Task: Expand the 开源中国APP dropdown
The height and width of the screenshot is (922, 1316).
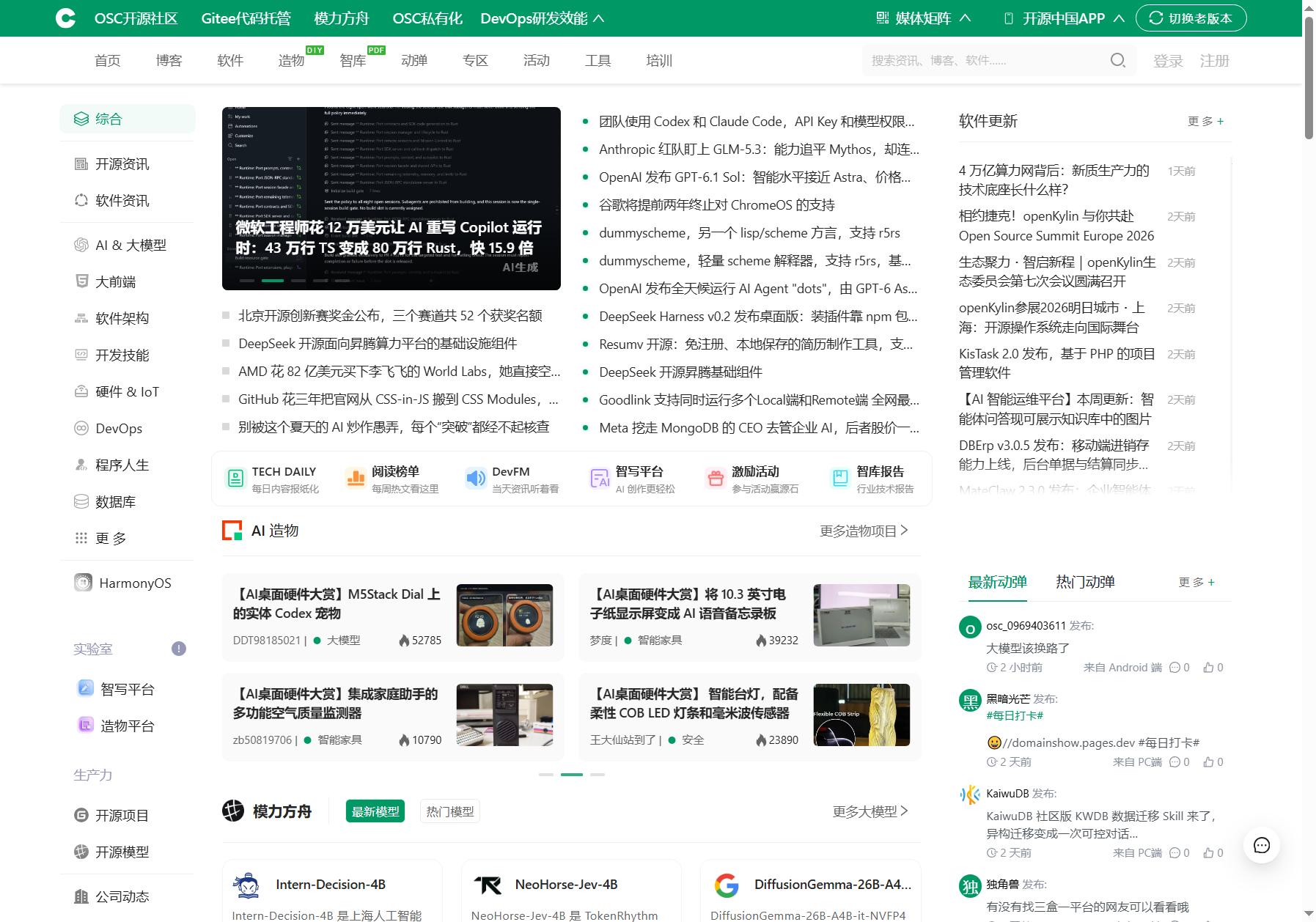Action: pos(1064,18)
